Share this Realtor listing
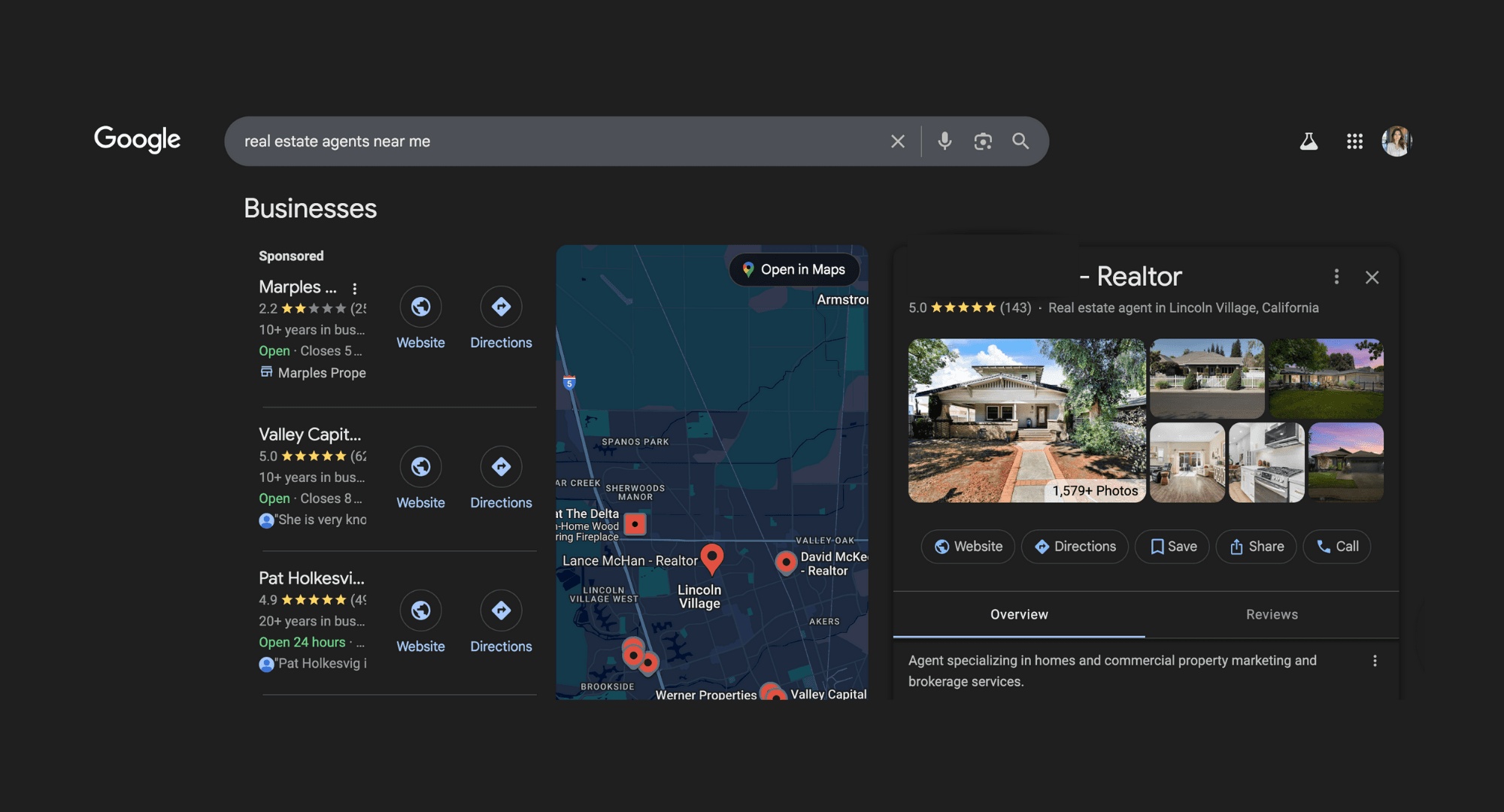Image resolution: width=1504 pixels, height=812 pixels. (1256, 547)
